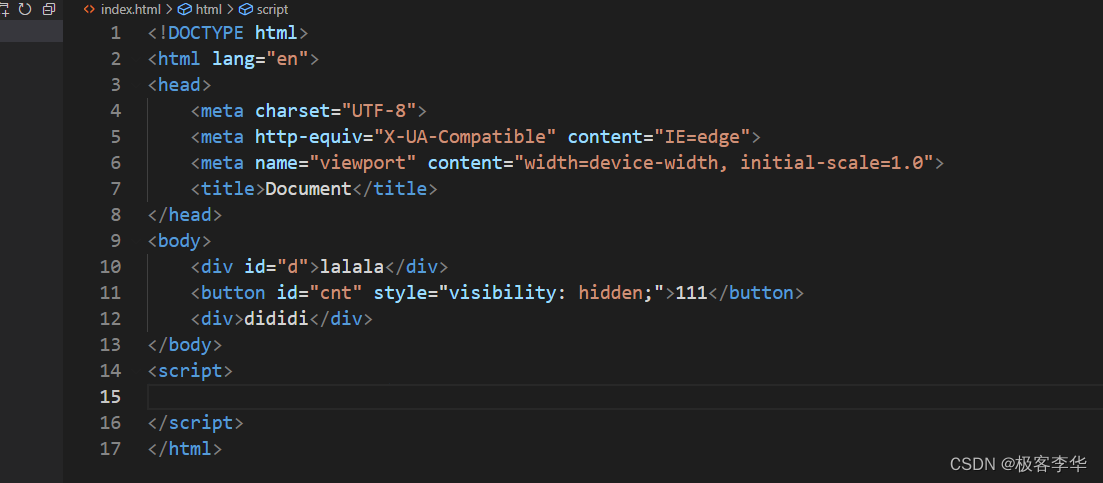The width and height of the screenshot is (1103, 483).
Task: Click the Collapse Folders icon
Action: coord(48,9)
